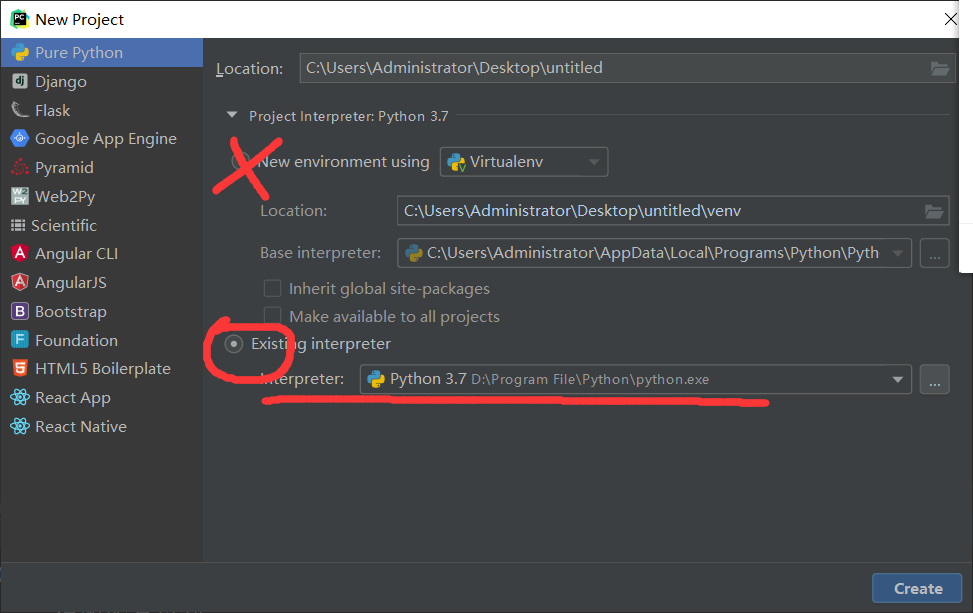Choose Flask project type label
The height and width of the screenshot is (613, 973).
[53, 110]
